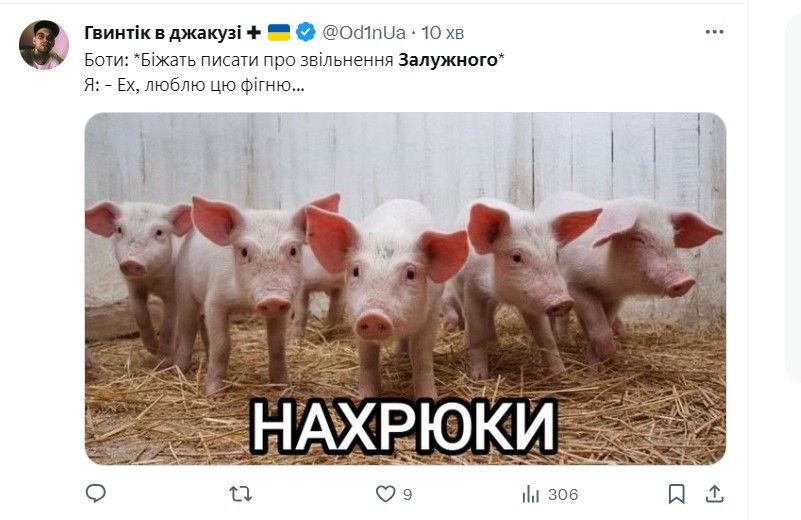
Task: Like the post with the heart icon
Action: (x=385, y=494)
